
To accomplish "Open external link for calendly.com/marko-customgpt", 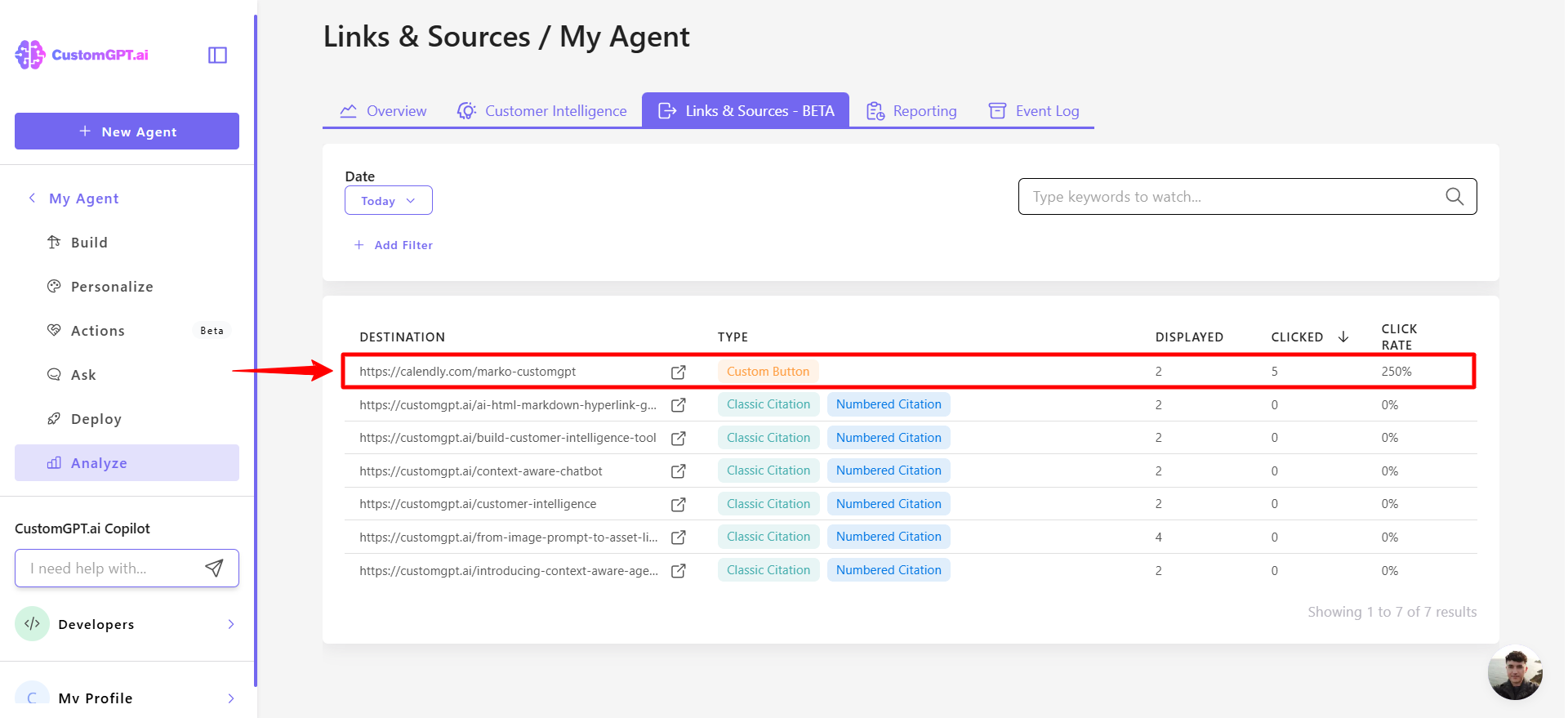I will 678,372.
